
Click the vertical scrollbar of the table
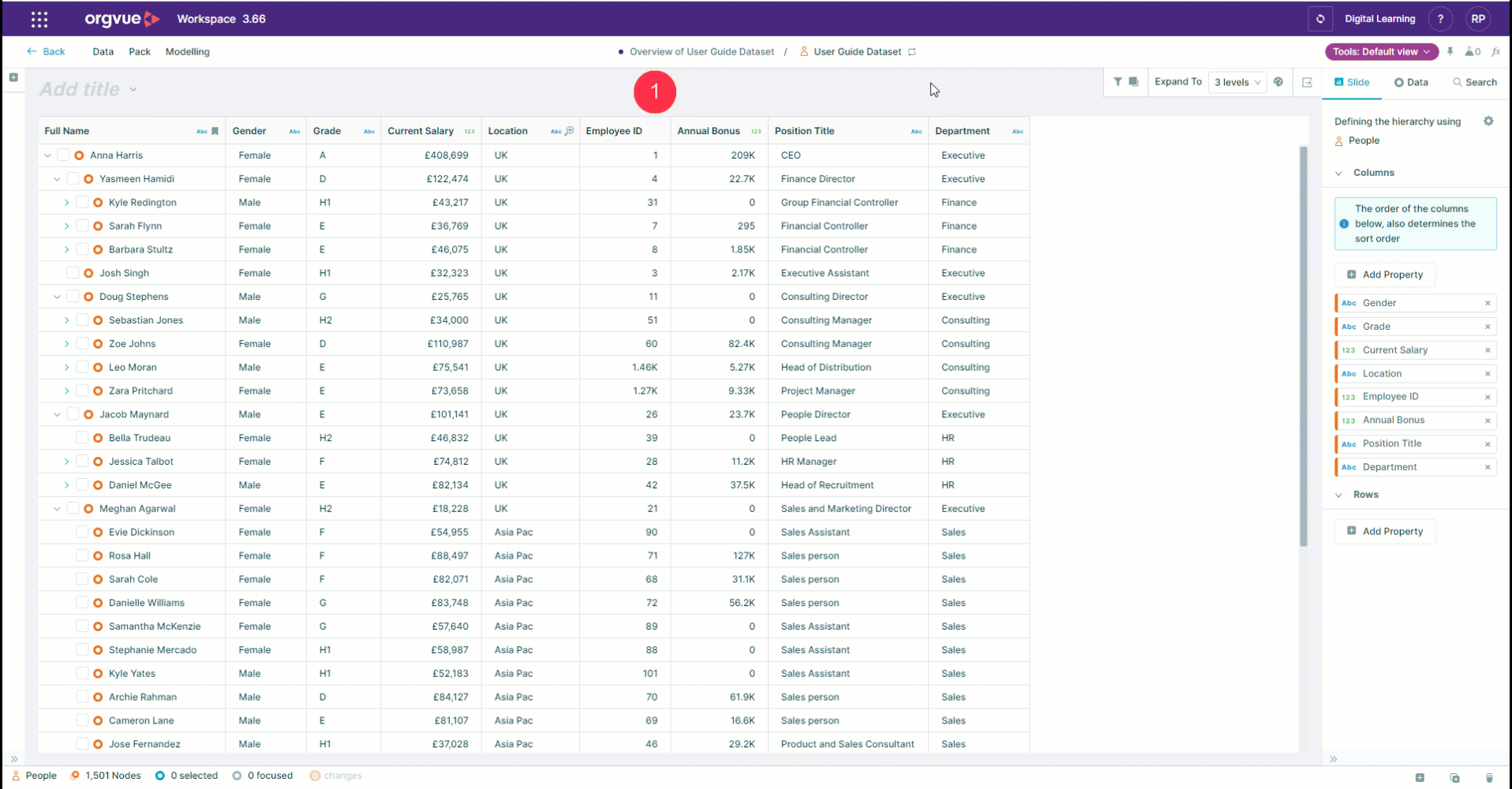click(x=1304, y=346)
